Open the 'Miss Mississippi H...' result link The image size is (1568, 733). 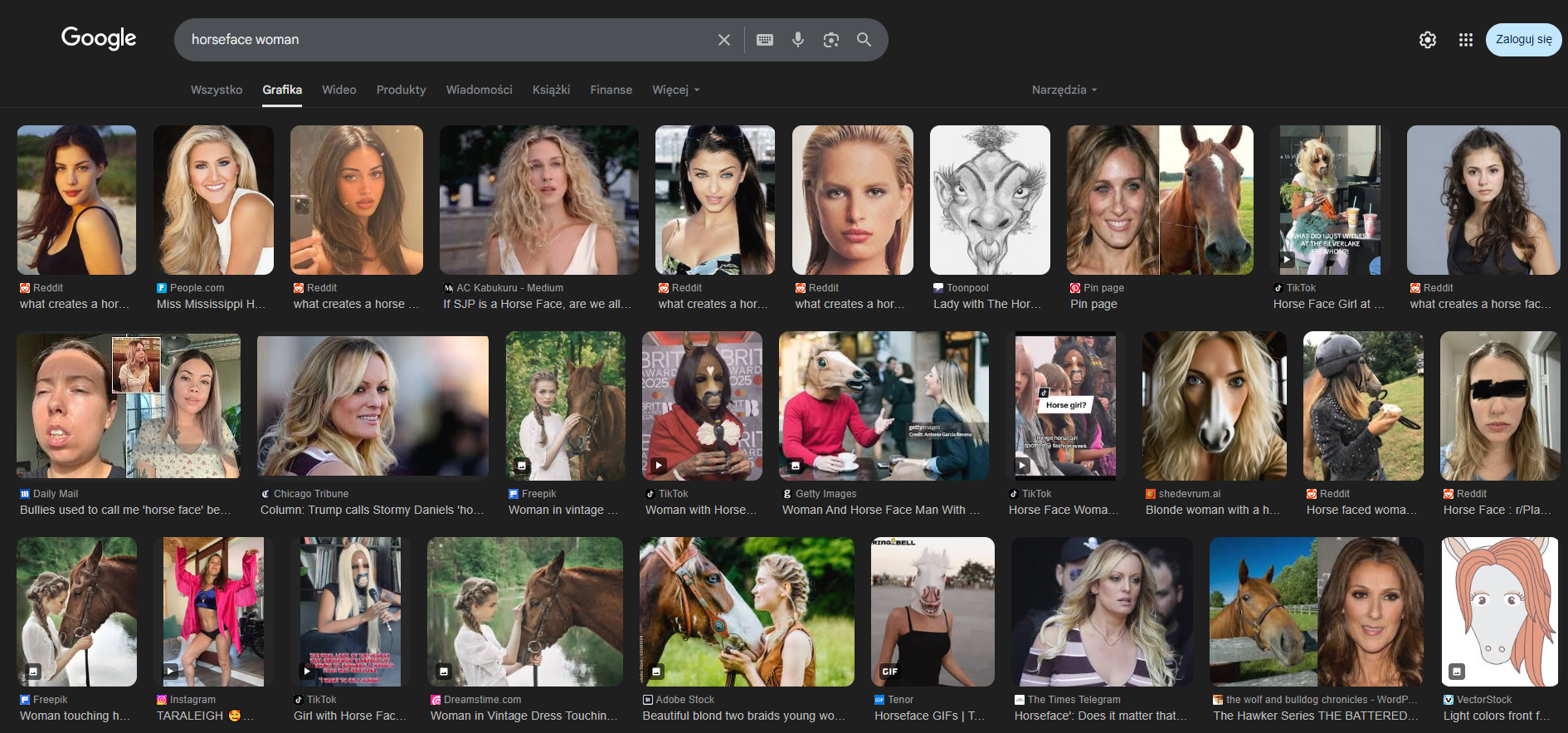[211, 304]
